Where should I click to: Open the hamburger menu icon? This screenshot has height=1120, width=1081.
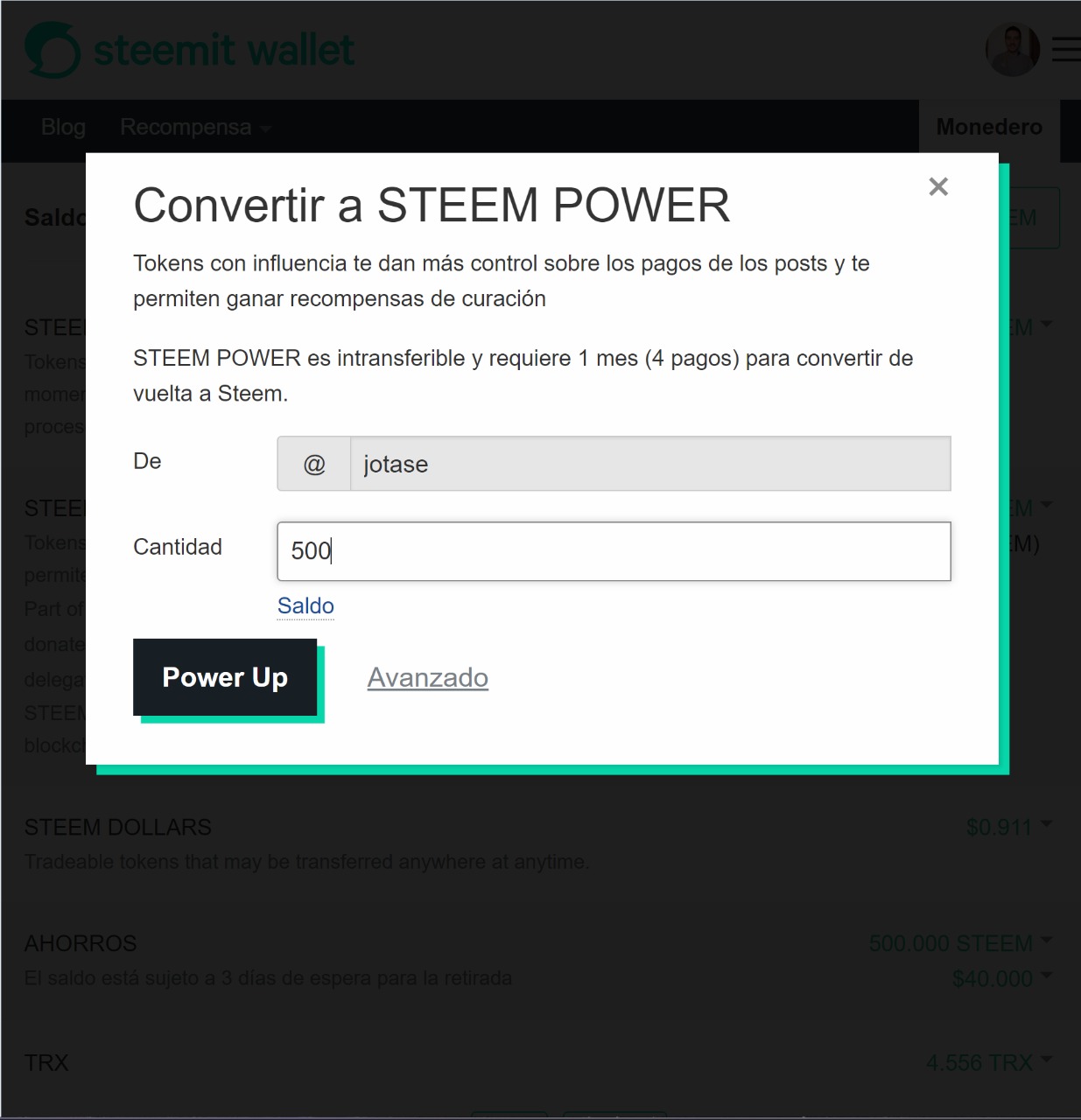point(1066,49)
